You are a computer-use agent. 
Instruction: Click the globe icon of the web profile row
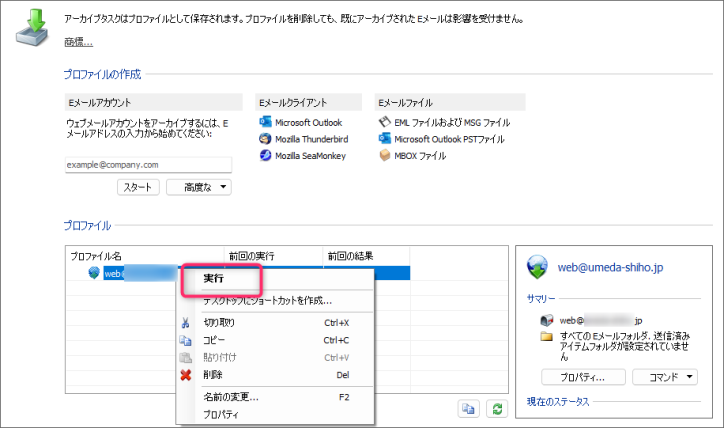coord(94,273)
